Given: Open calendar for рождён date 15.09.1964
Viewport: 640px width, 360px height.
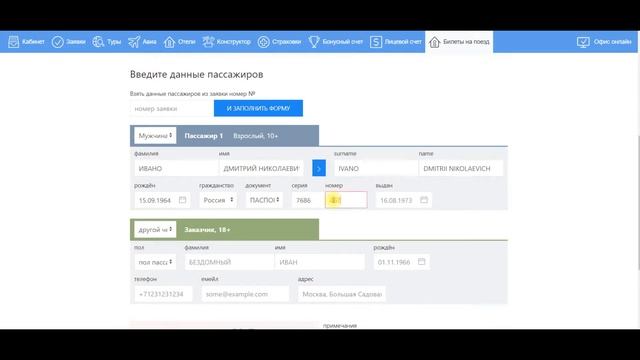Looking at the screenshot, I should 182,200.
